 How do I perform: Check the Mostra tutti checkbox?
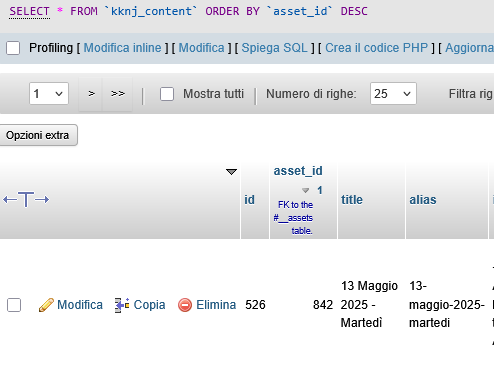(167, 94)
